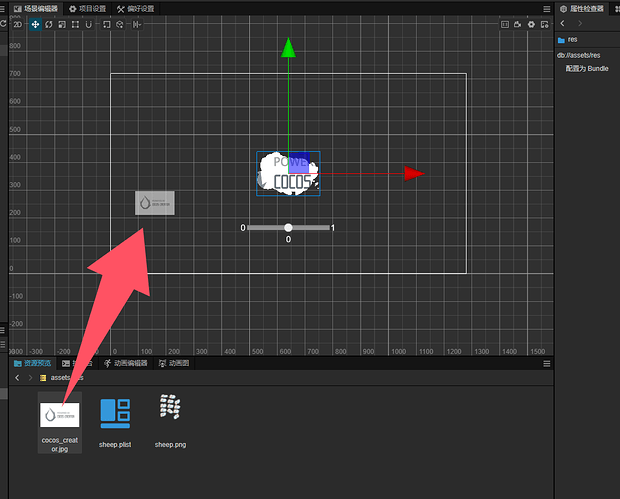The image size is (620, 499).
Task: Open left panel hamburger menu at top
Action: (x=2, y=9)
